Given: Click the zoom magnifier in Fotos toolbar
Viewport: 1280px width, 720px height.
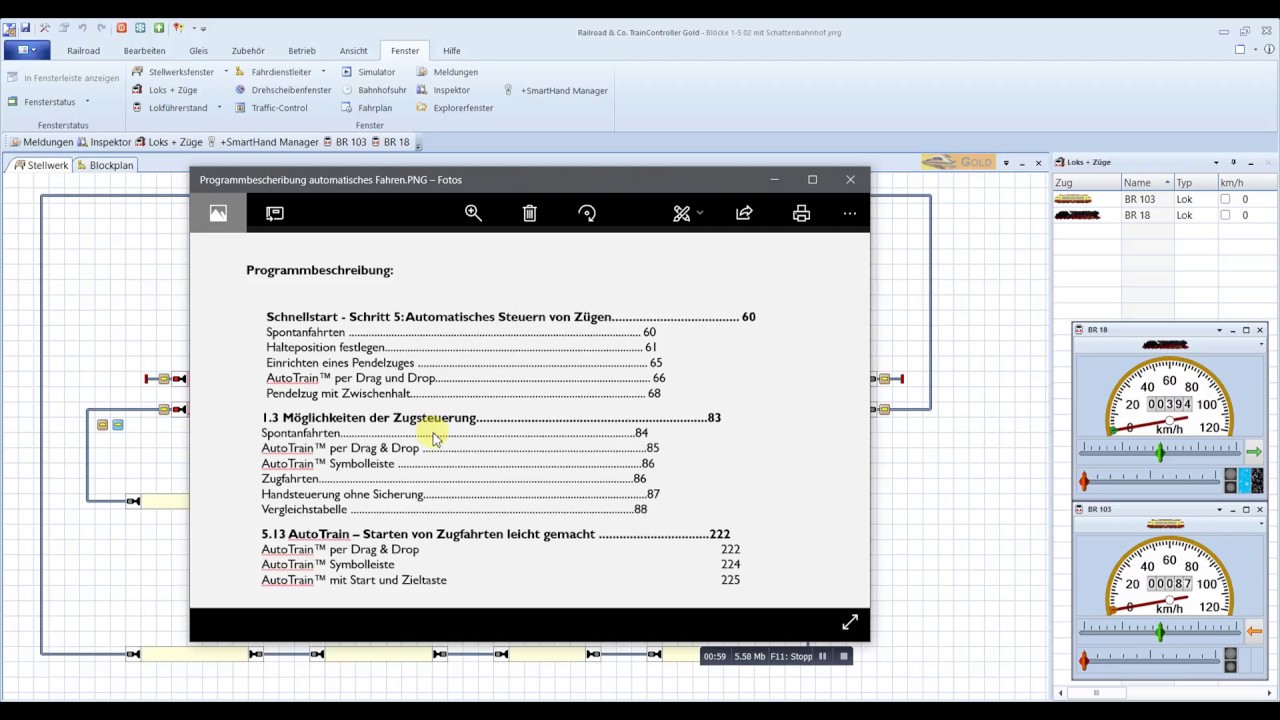Looking at the screenshot, I should tap(473, 213).
